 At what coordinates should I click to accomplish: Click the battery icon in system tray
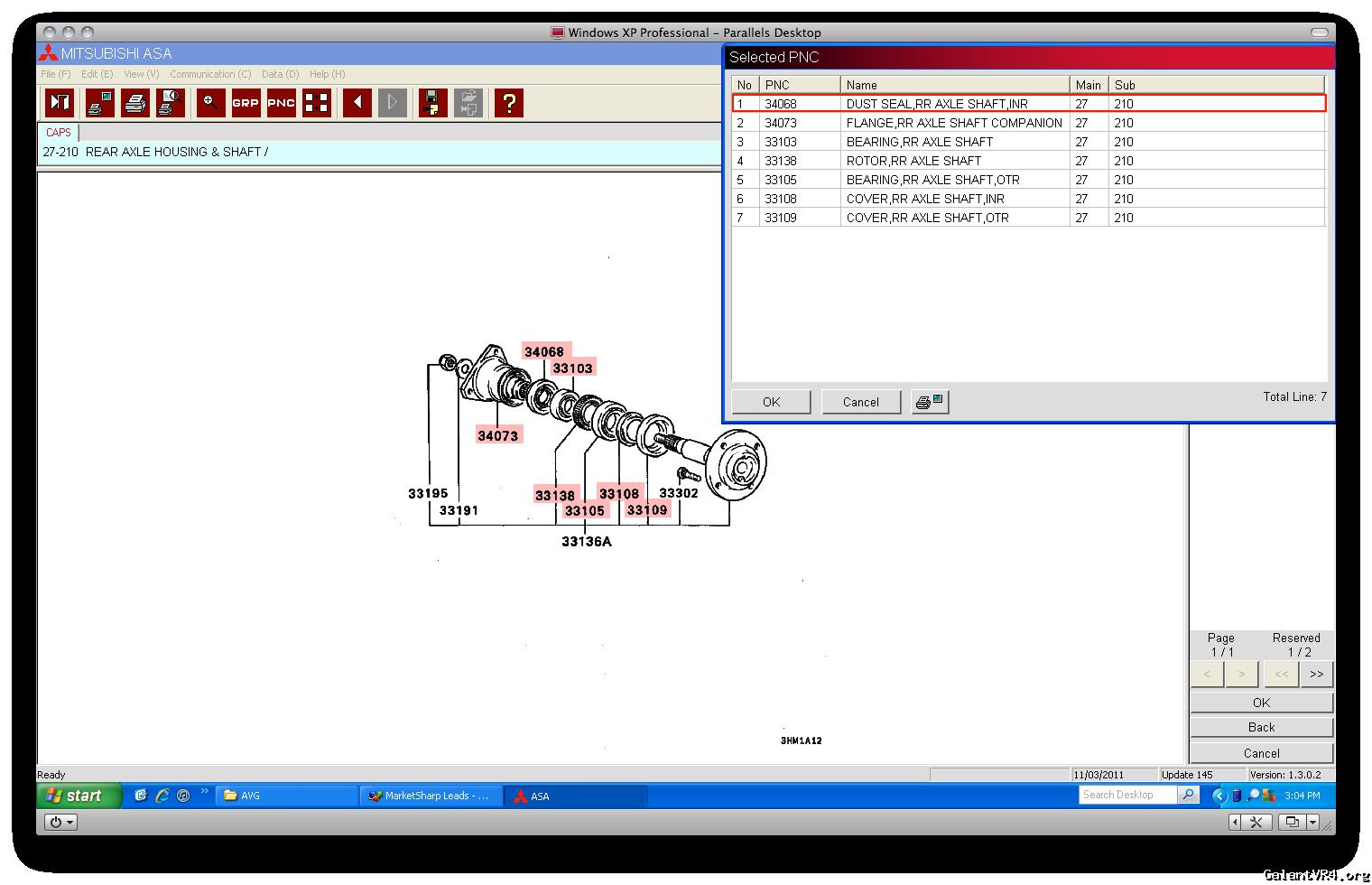pos(1237,796)
